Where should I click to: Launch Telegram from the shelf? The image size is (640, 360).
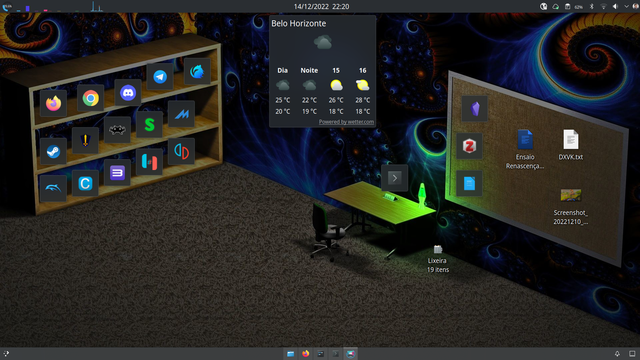click(x=160, y=77)
